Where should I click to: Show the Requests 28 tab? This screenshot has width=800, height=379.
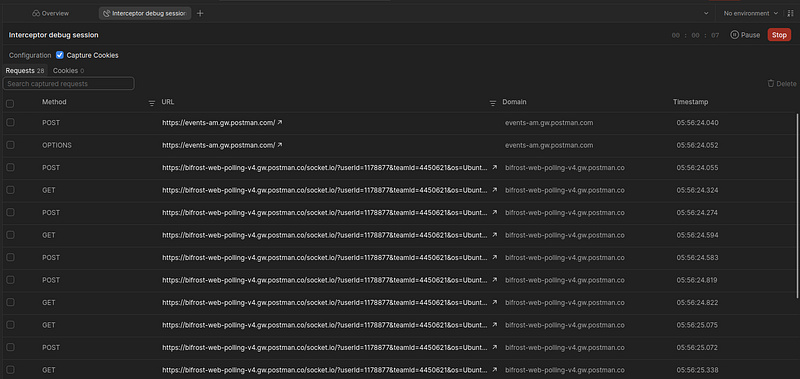(x=25, y=70)
